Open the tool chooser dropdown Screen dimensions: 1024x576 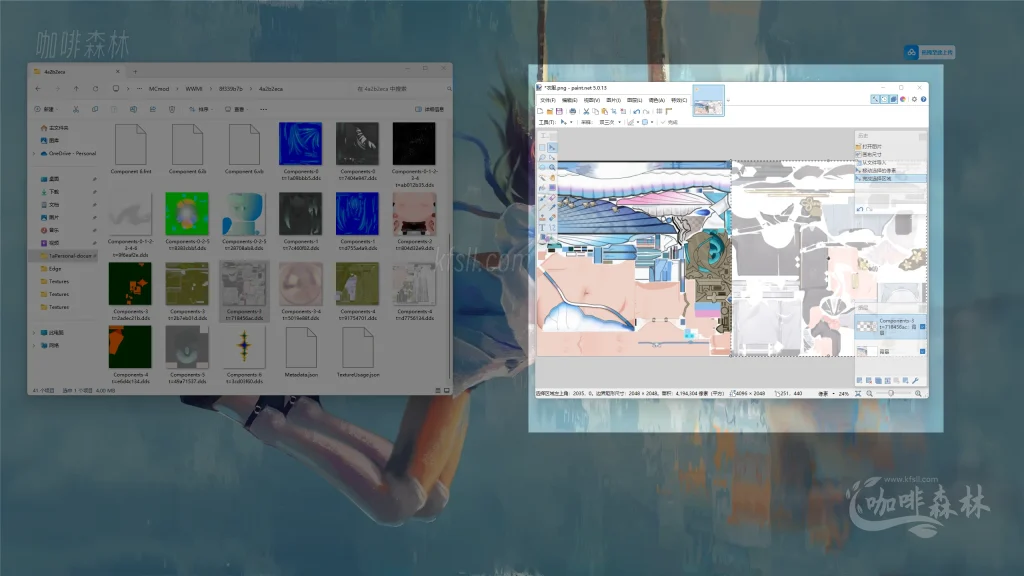click(566, 122)
